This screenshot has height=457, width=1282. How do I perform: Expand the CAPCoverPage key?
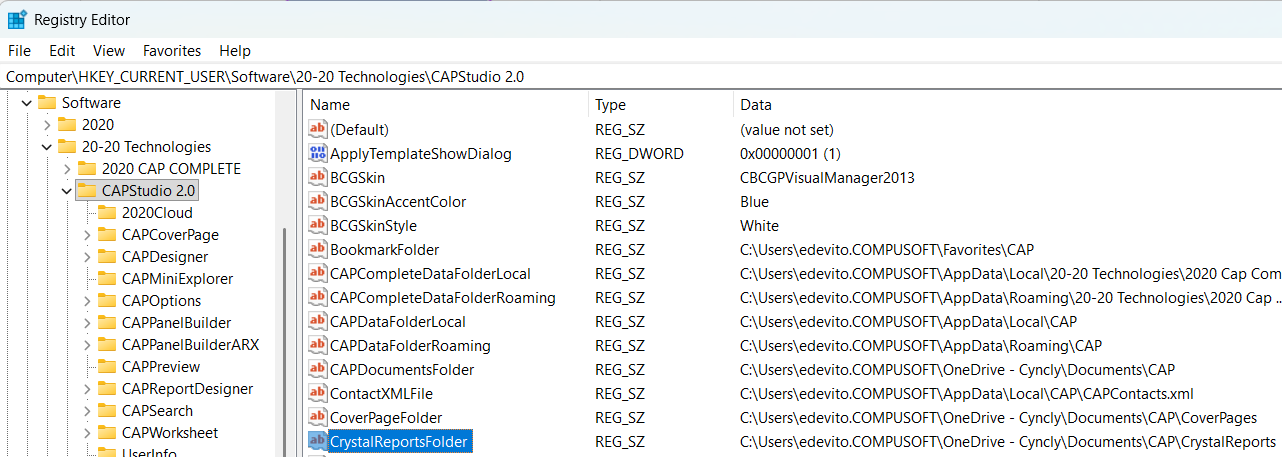pyautogui.click(x=86, y=235)
